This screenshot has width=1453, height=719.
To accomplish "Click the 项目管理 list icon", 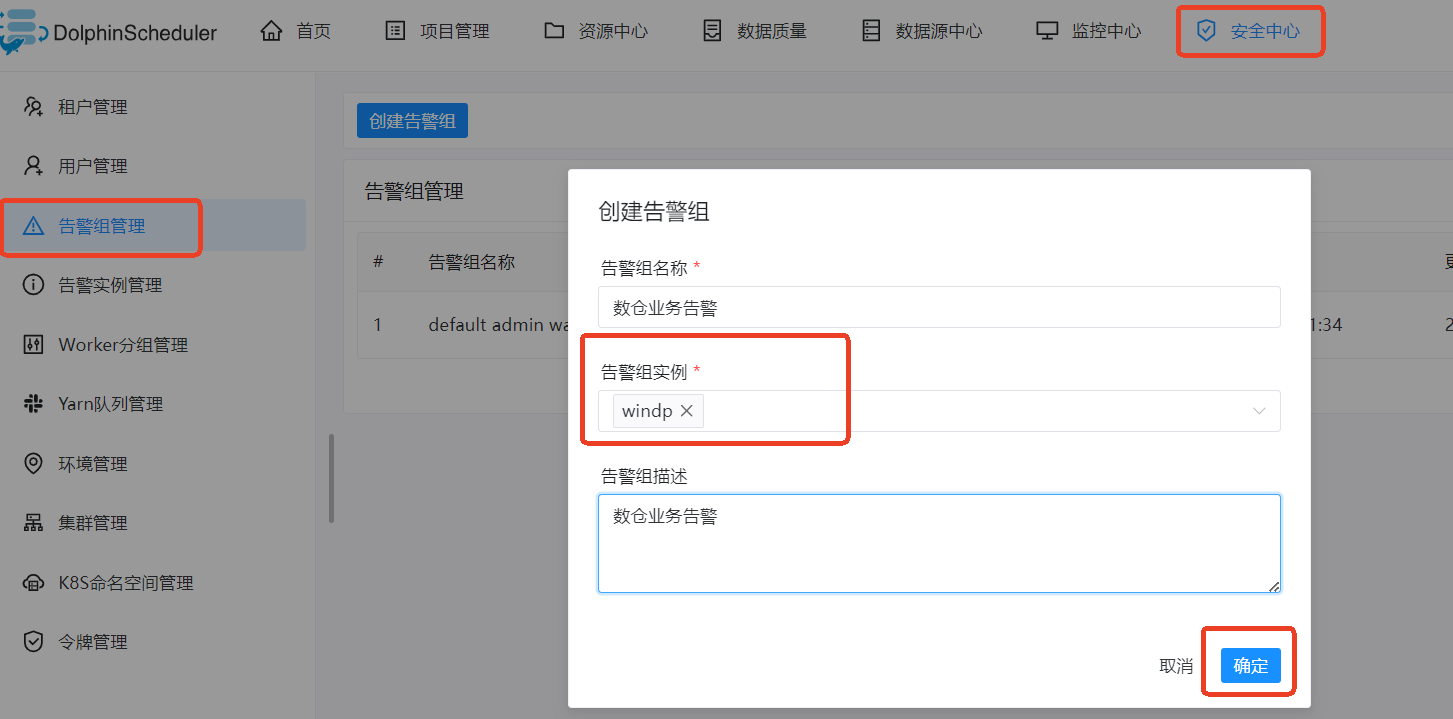I will (395, 31).
